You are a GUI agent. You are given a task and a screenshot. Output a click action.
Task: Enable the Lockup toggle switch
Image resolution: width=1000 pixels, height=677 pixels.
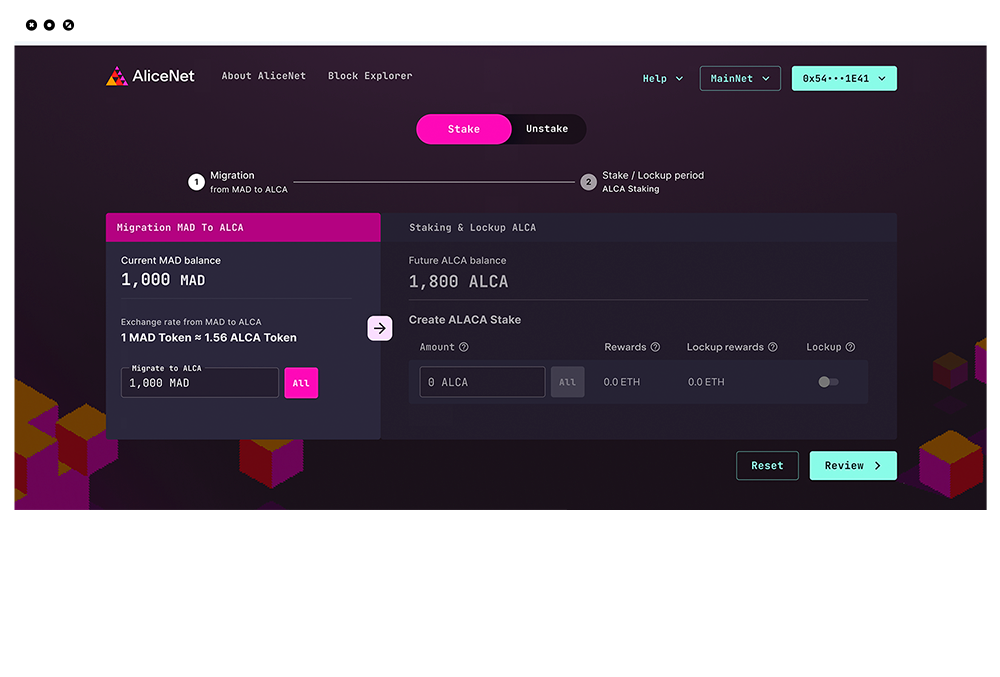coord(828,382)
